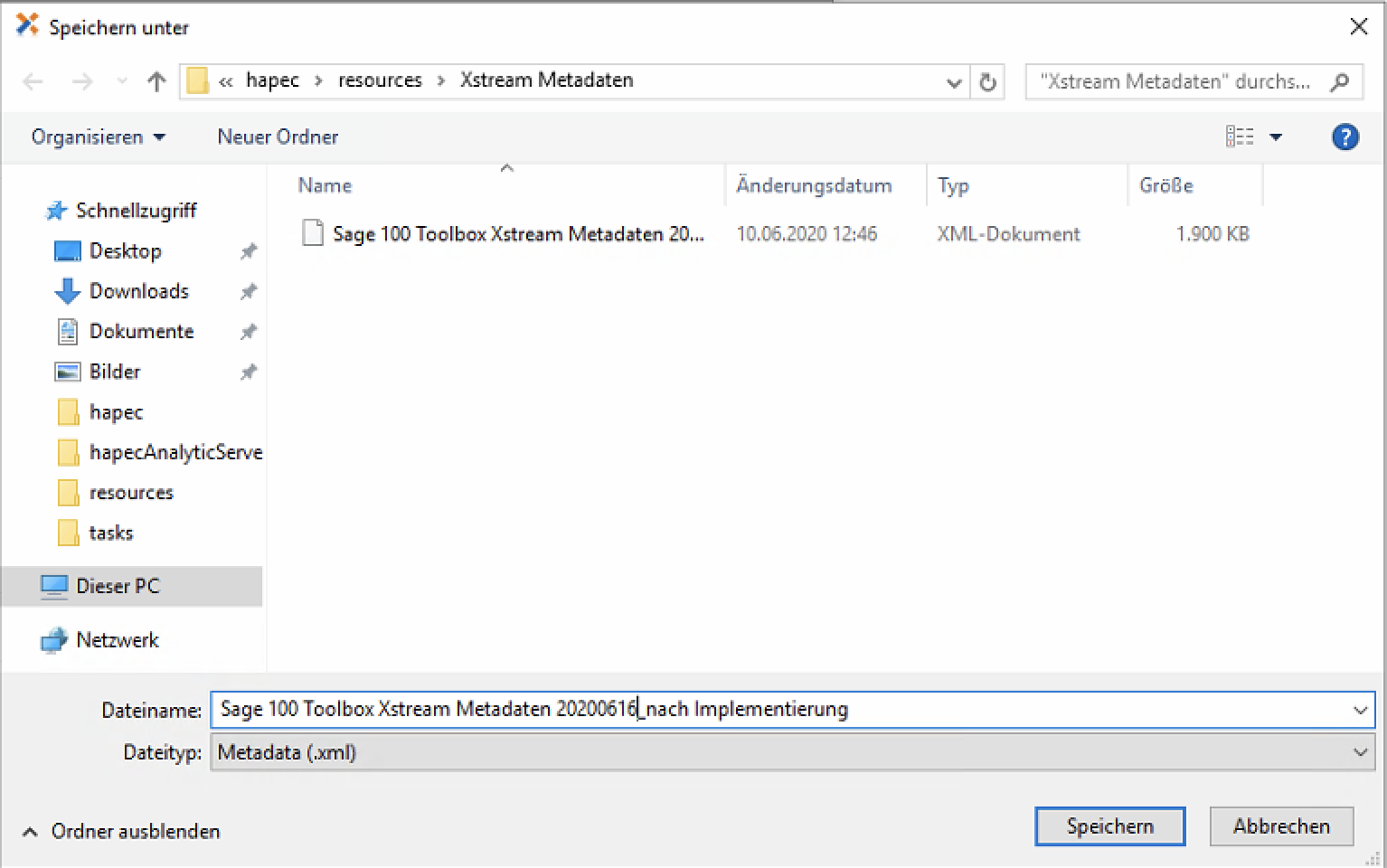The image size is (1387, 868).
Task: Click the refresh icon beside address bar
Action: (x=987, y=82)
